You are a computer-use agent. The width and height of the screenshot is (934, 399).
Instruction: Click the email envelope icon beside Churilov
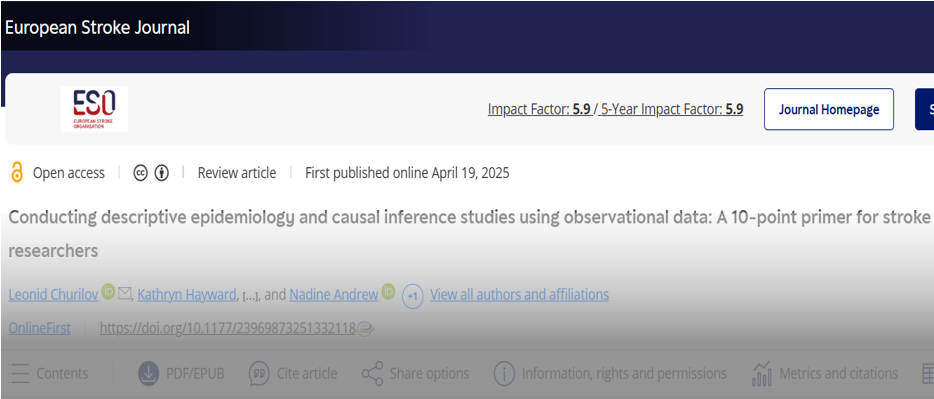[124, 293]
